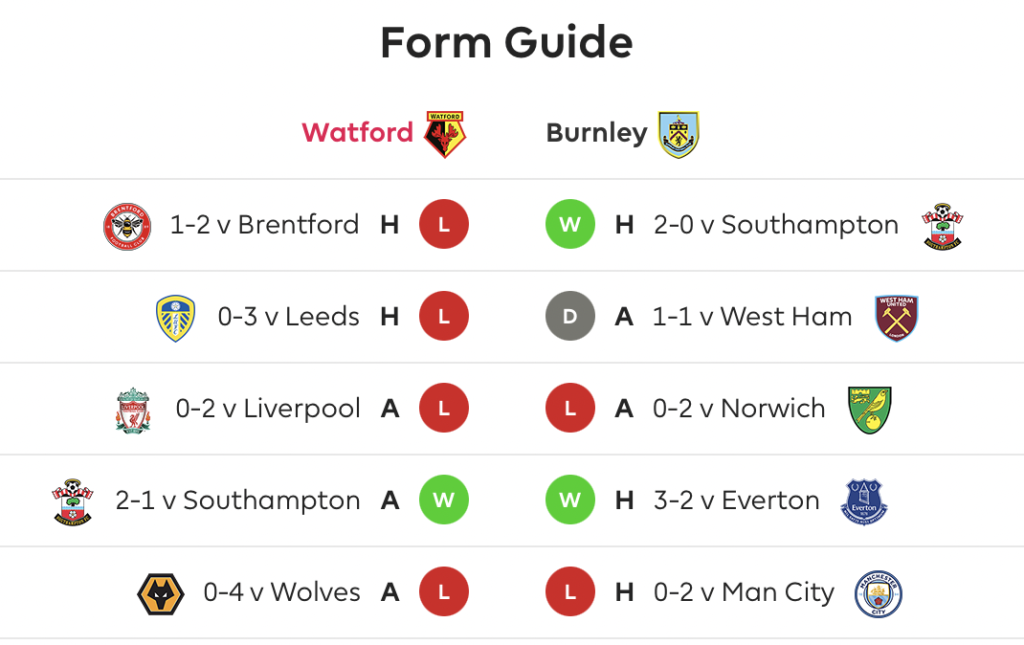Click red L badge beside Norwich result
Viewport: 1024px width, 645px height.
pos(570,408)
